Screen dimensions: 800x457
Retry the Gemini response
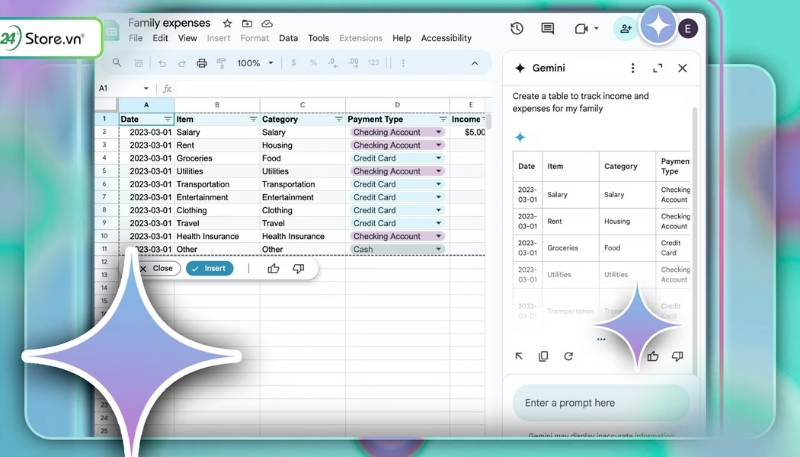(568, 356)
